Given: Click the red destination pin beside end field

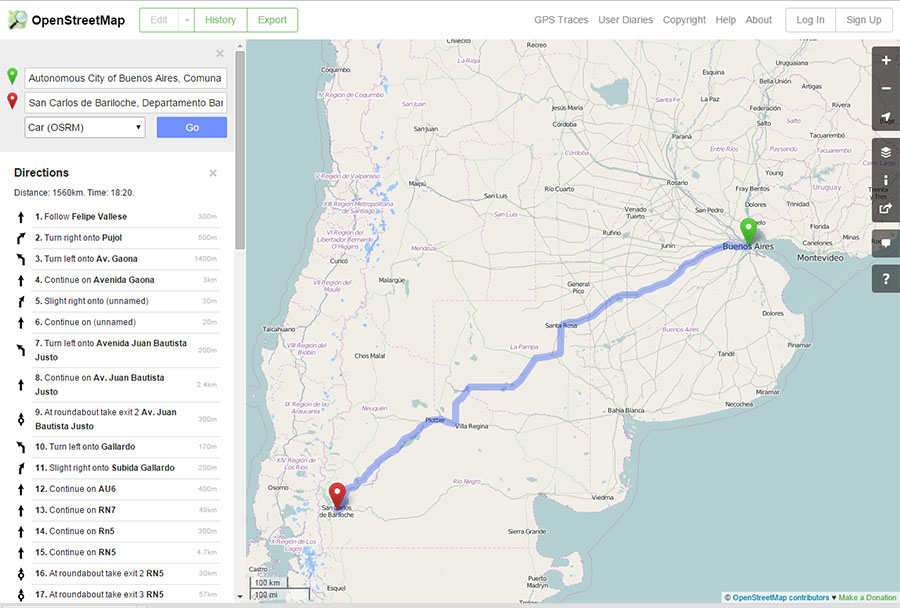Looking at the screenshot, I should click(12, 101).
